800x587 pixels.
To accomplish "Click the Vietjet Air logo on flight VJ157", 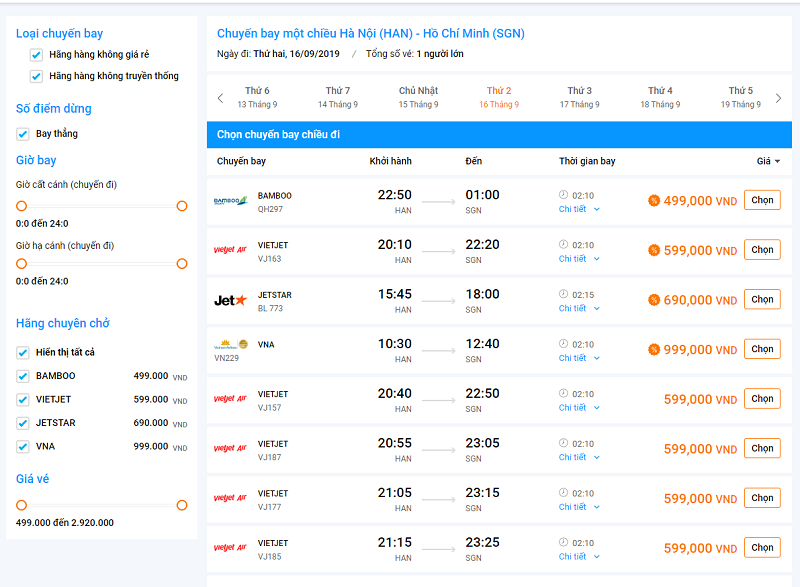I will [x=230, y=399].
